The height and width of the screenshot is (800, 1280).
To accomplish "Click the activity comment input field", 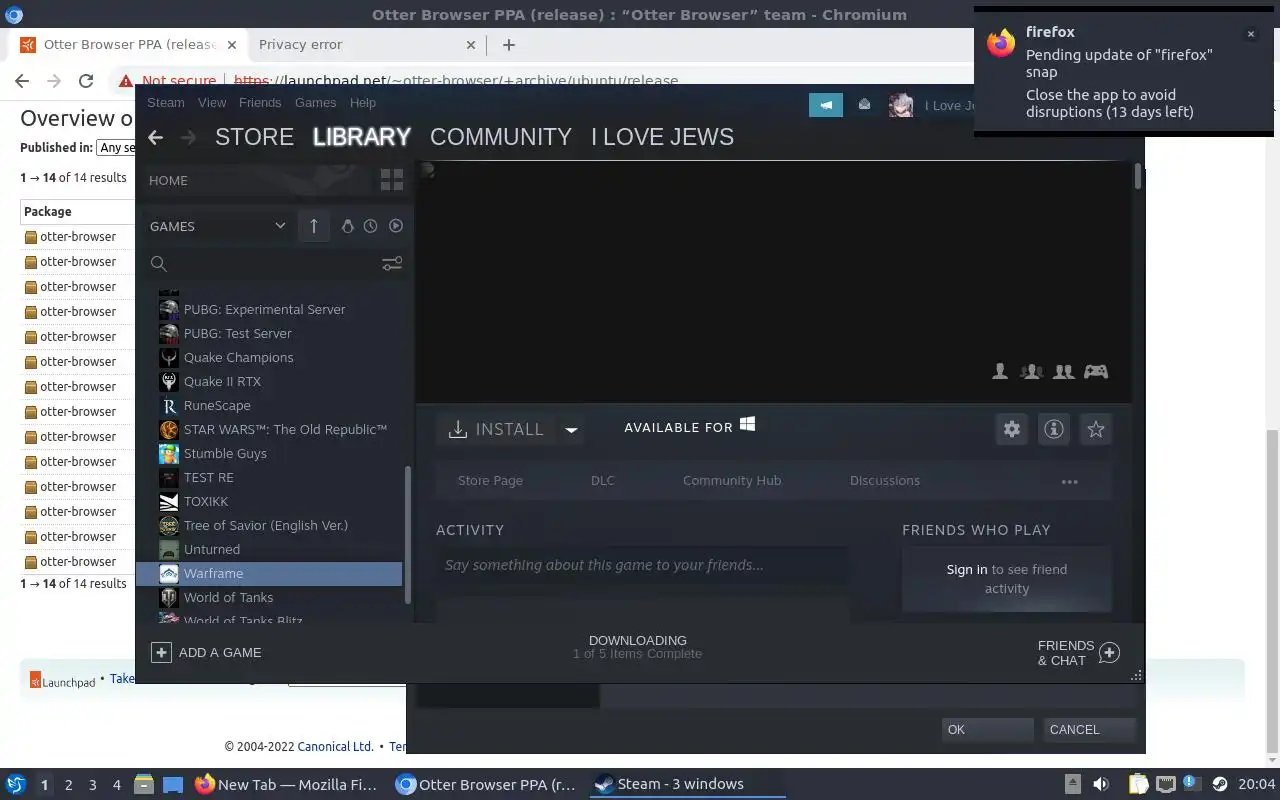I will [x=643, y=565].
